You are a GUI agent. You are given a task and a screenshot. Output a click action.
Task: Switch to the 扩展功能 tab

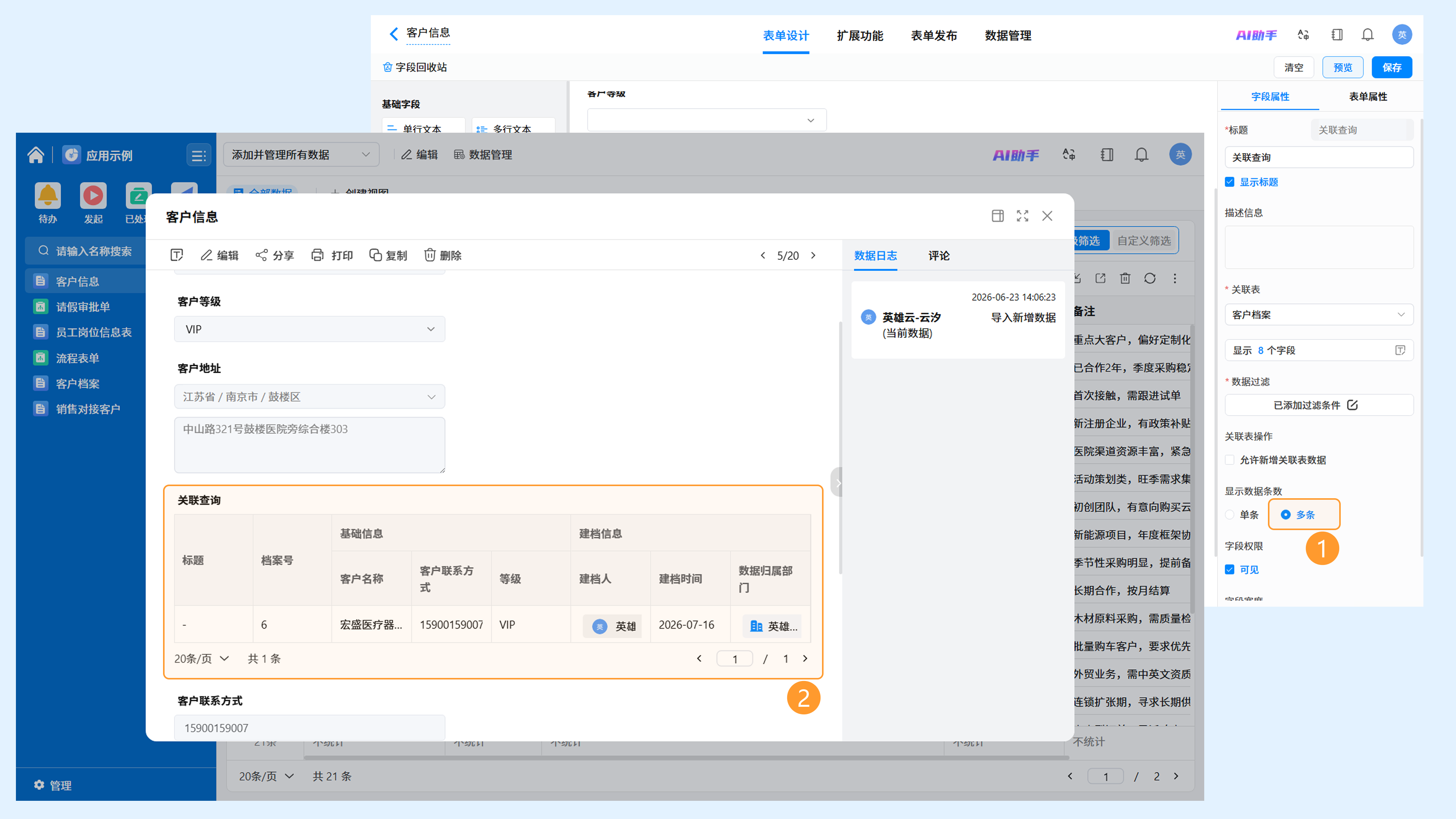coord(860,36)
